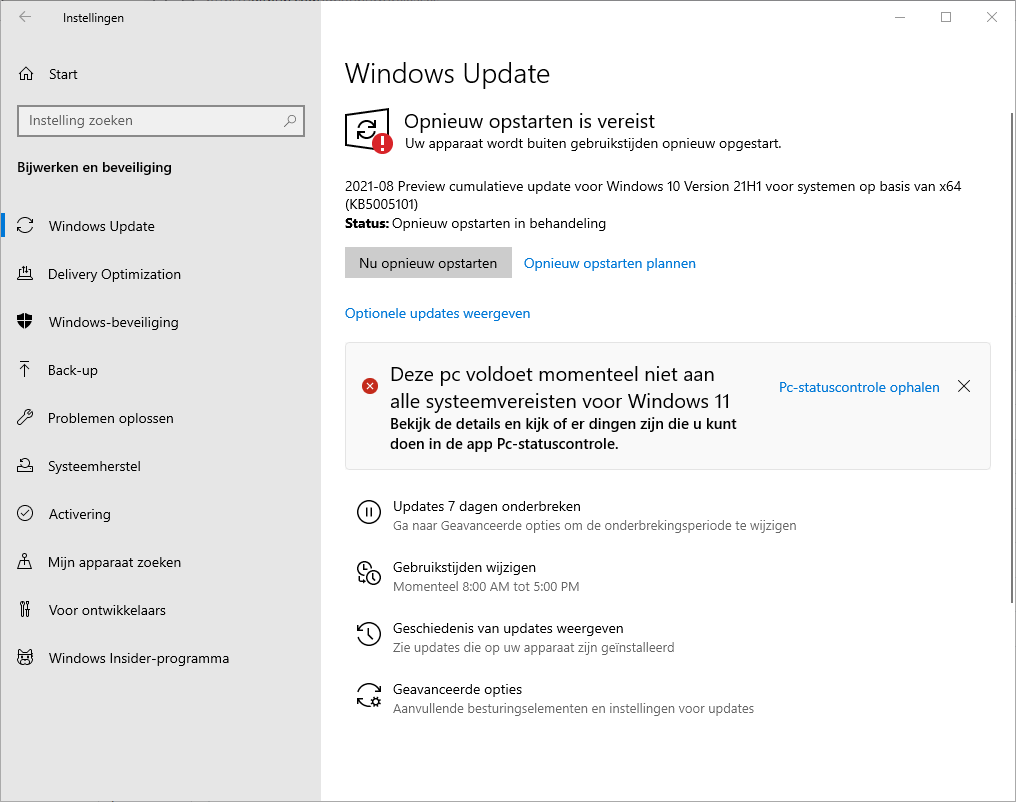
Task: Open Voor ontwikkelaars in the sidebar
Action: (106, 610)
